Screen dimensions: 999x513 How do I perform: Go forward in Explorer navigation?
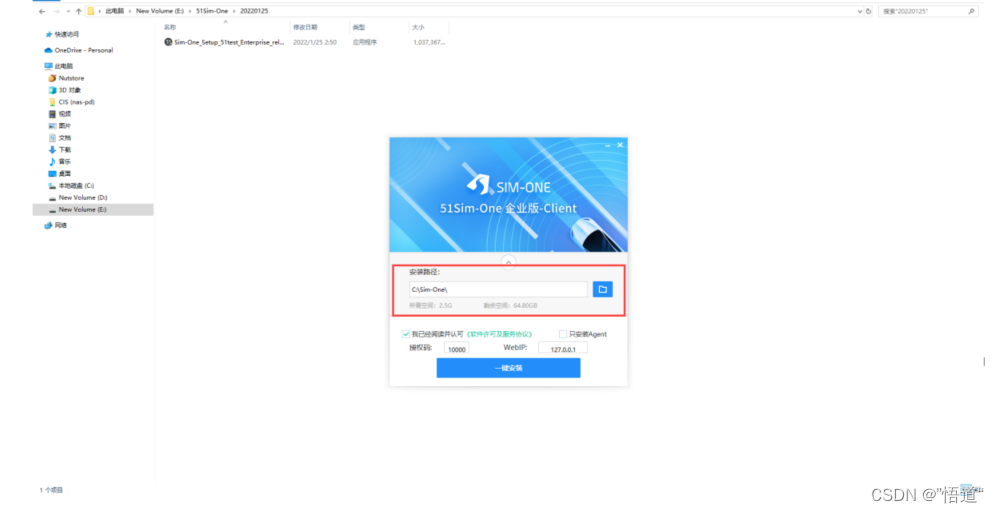56,11
